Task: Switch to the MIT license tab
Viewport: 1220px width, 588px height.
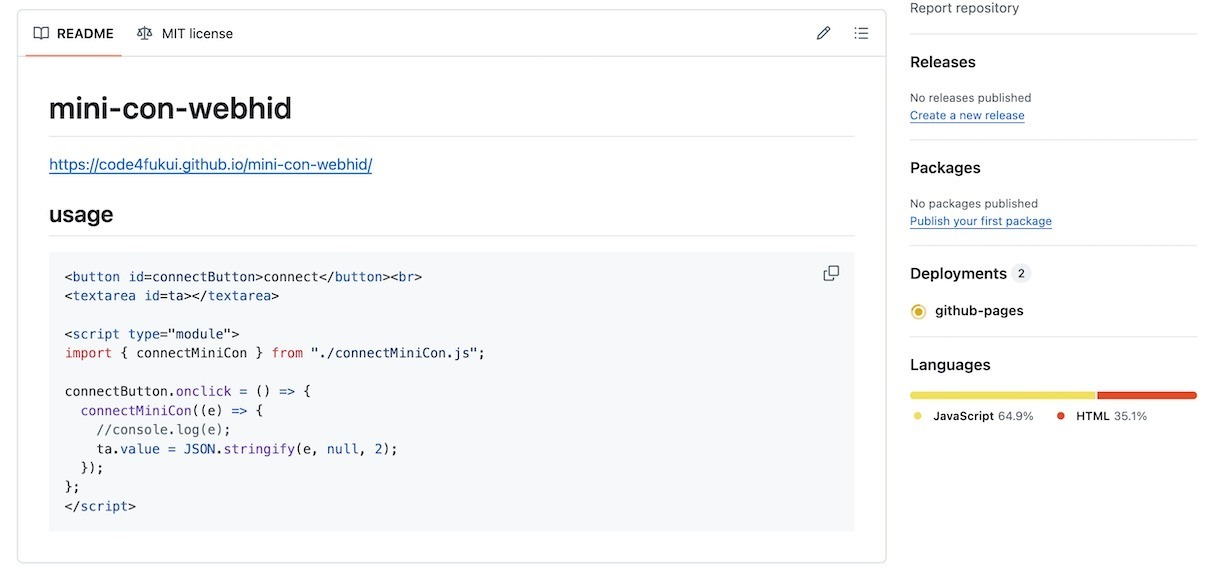Action: (185, 33)
